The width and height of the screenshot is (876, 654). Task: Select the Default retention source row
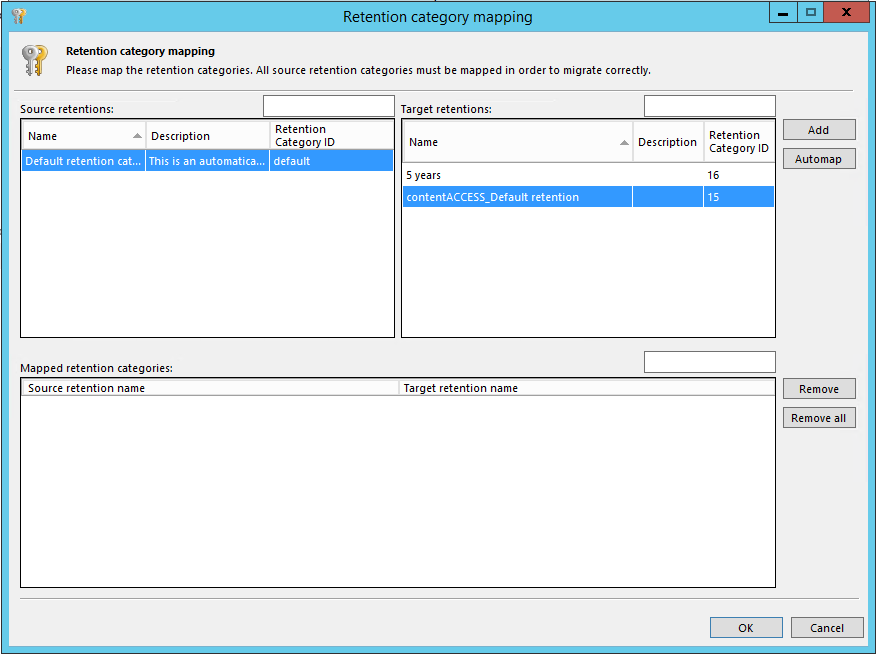pos(83,161)
